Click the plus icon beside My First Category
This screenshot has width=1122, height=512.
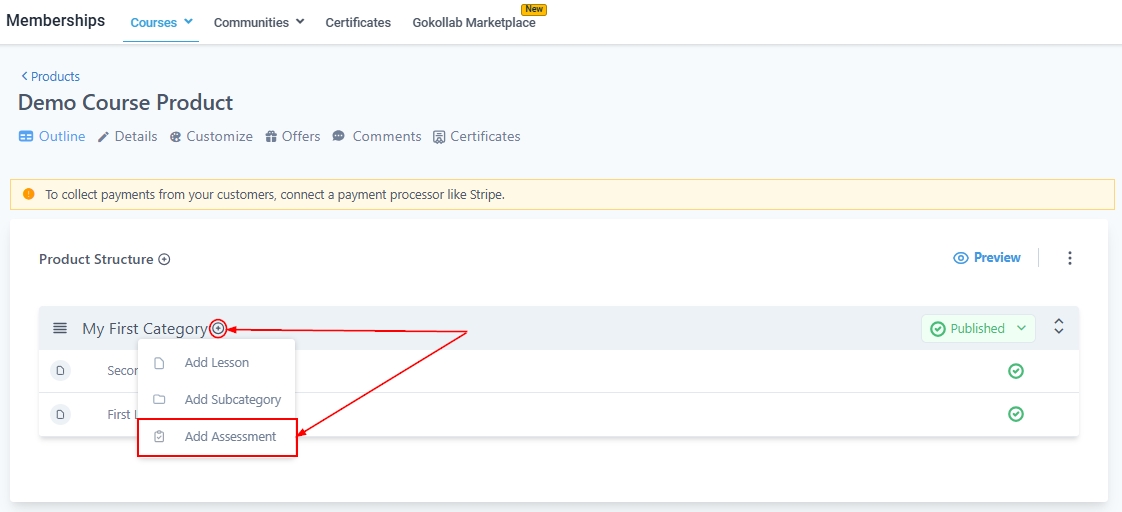[x=219, y=329]
